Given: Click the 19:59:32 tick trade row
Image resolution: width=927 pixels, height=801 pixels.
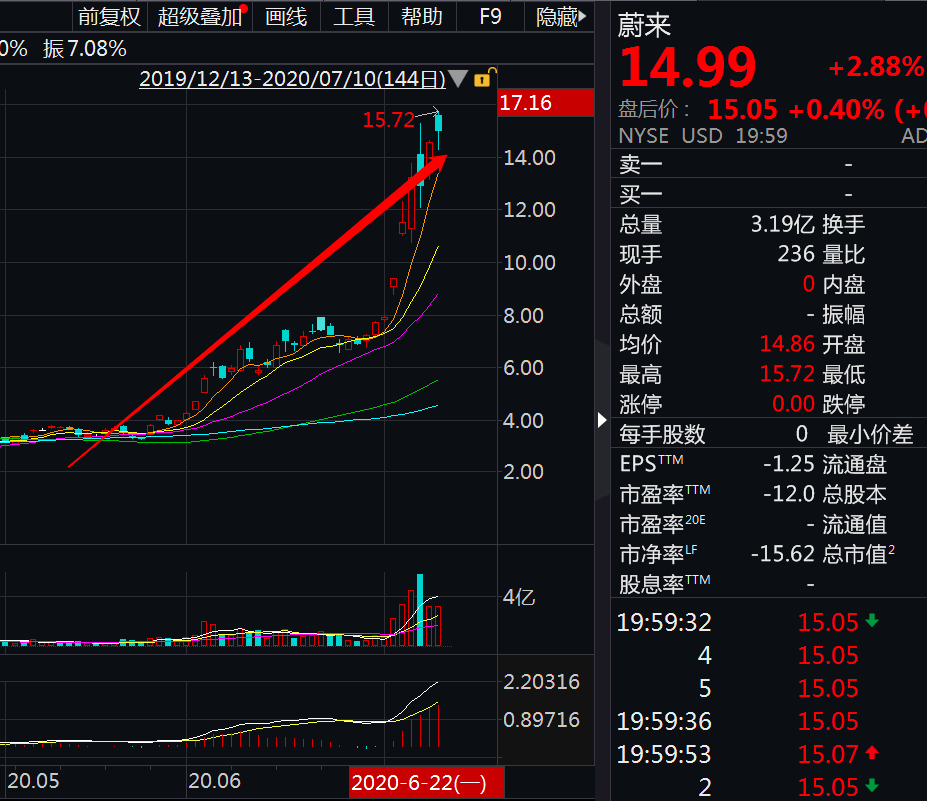Looking at the screenshot, I should pos(769,622).
